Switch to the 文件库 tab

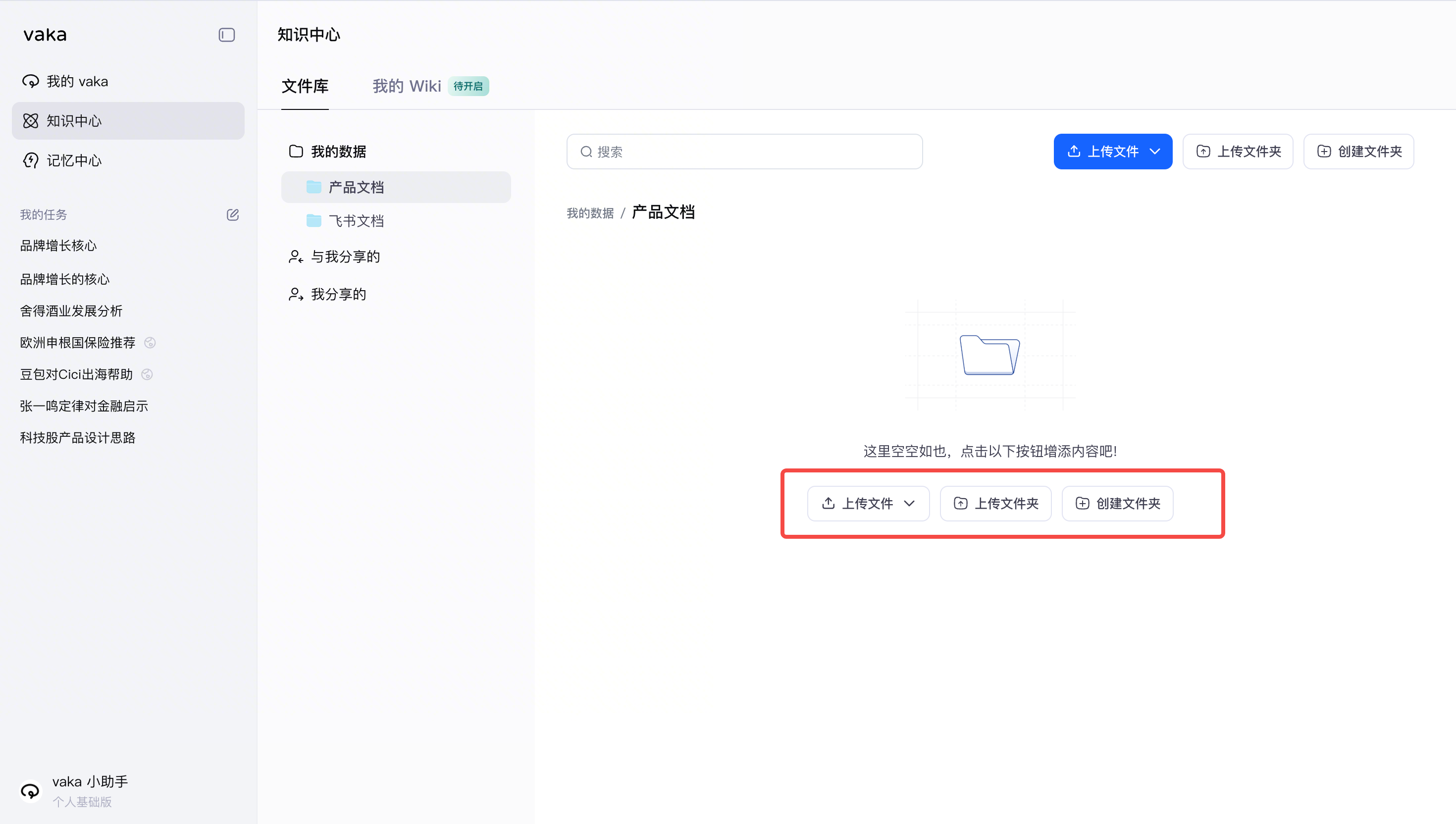[305, 87]
